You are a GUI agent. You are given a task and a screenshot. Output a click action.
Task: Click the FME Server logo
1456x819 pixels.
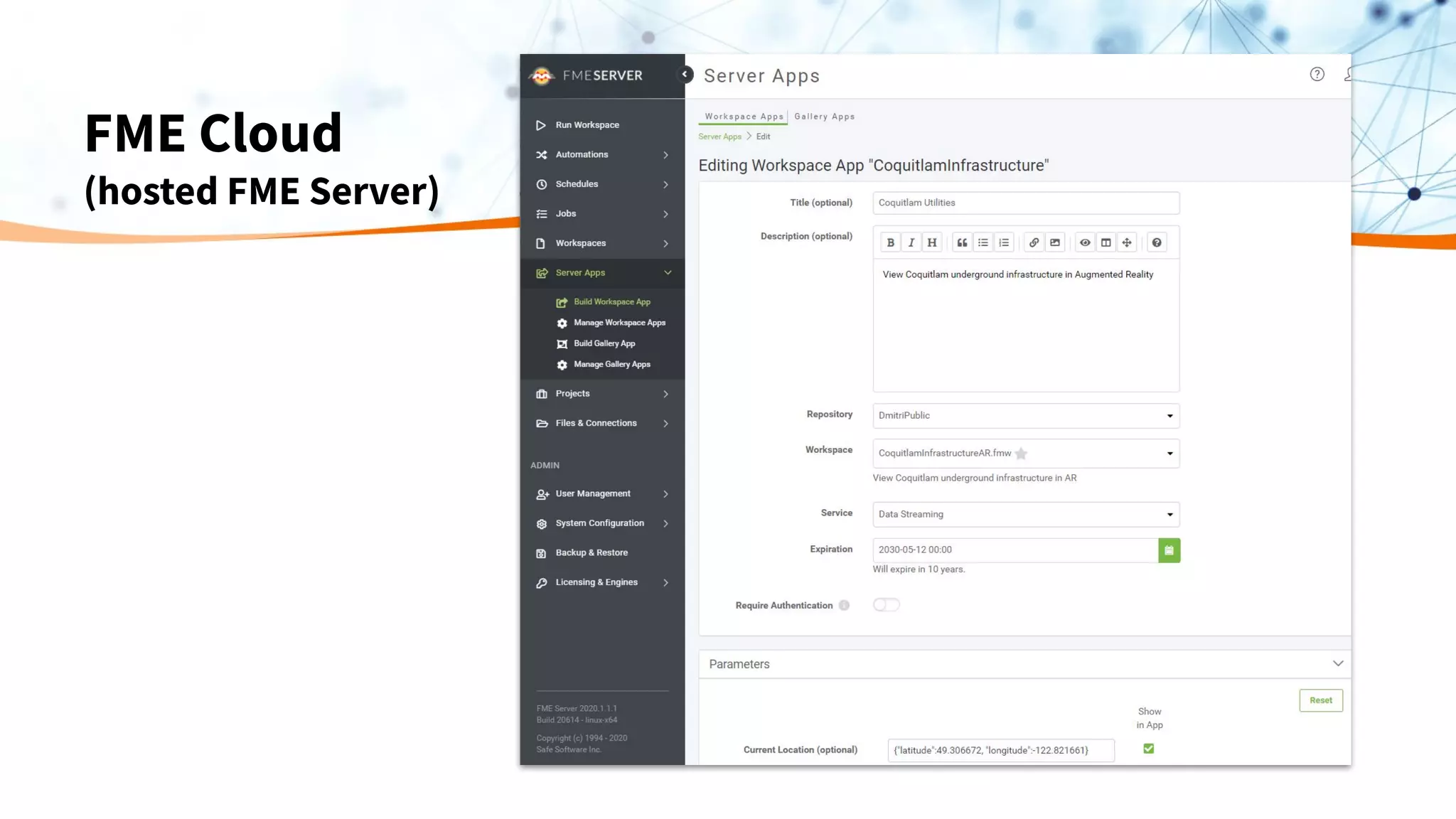click(x=586, y=75)
